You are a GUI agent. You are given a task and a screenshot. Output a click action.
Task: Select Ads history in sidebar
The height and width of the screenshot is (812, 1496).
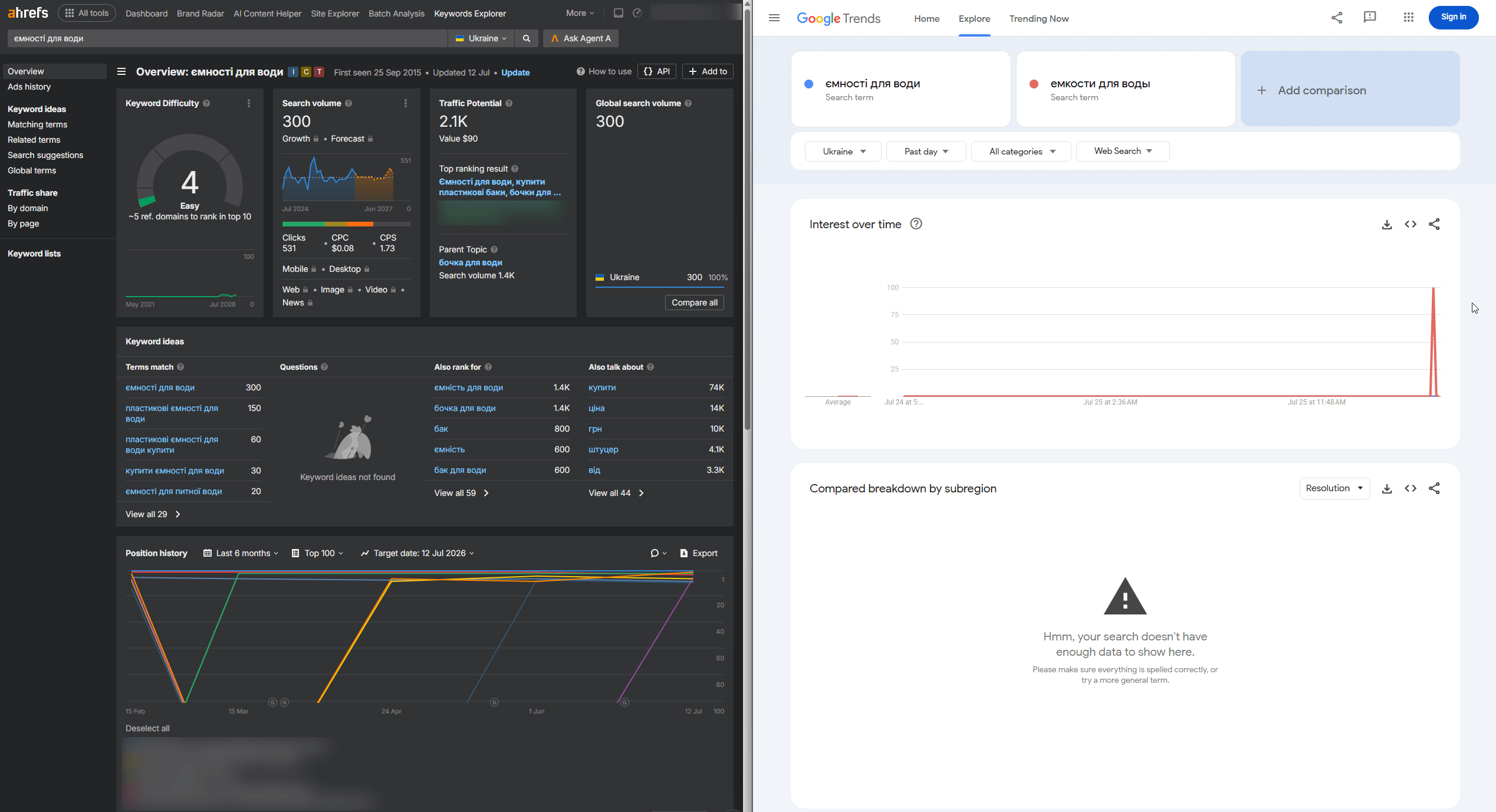point(29,87)
